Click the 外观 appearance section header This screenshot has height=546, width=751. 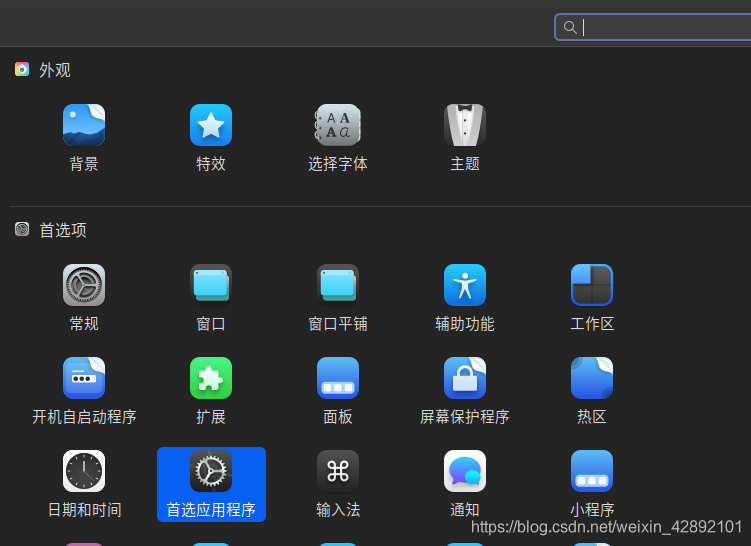(x=43, y=70)
